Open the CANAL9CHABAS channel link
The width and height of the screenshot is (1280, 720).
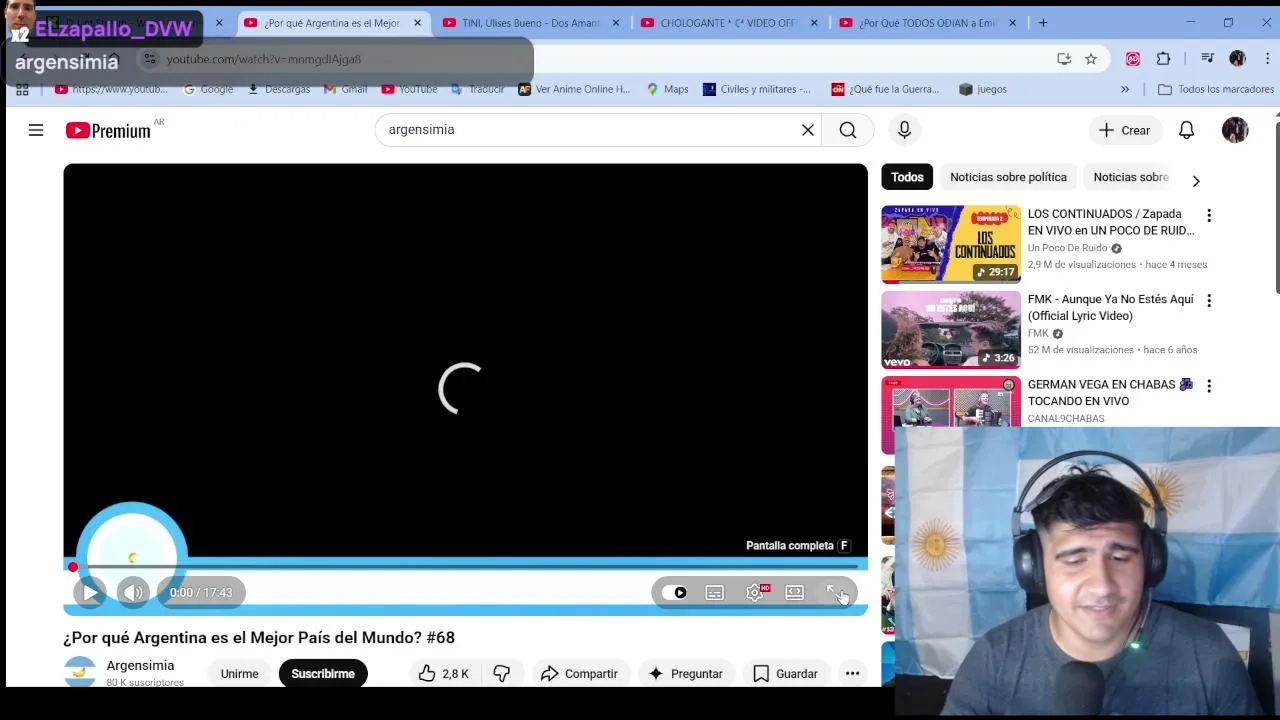pyautogui.click(x=1066, y=418)
